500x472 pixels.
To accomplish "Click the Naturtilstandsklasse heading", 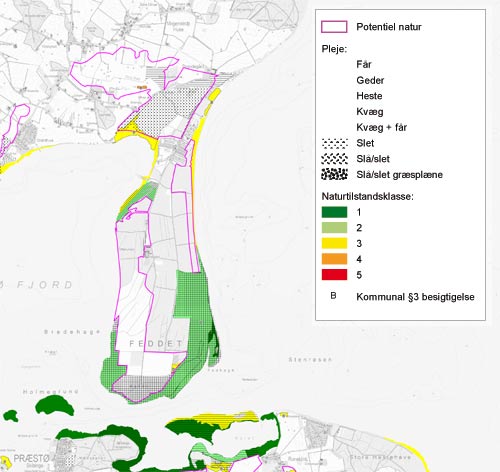I will point(367,196).
